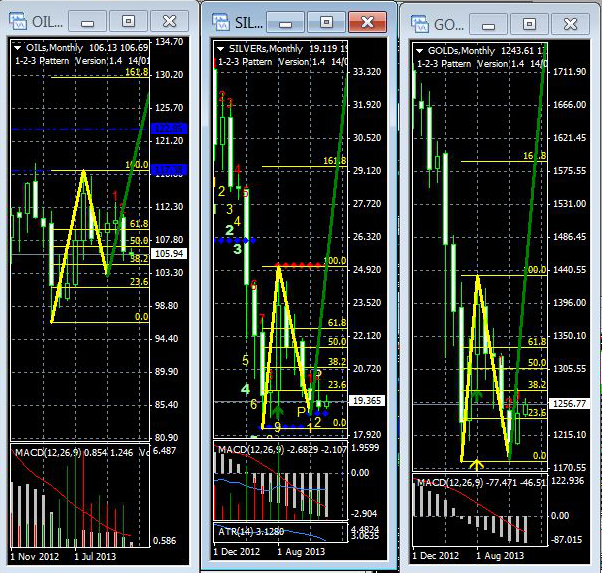Click the OIL title bar text
Image resolution: width=602 pixels, height=573 pixels.
tap(47, 22)
